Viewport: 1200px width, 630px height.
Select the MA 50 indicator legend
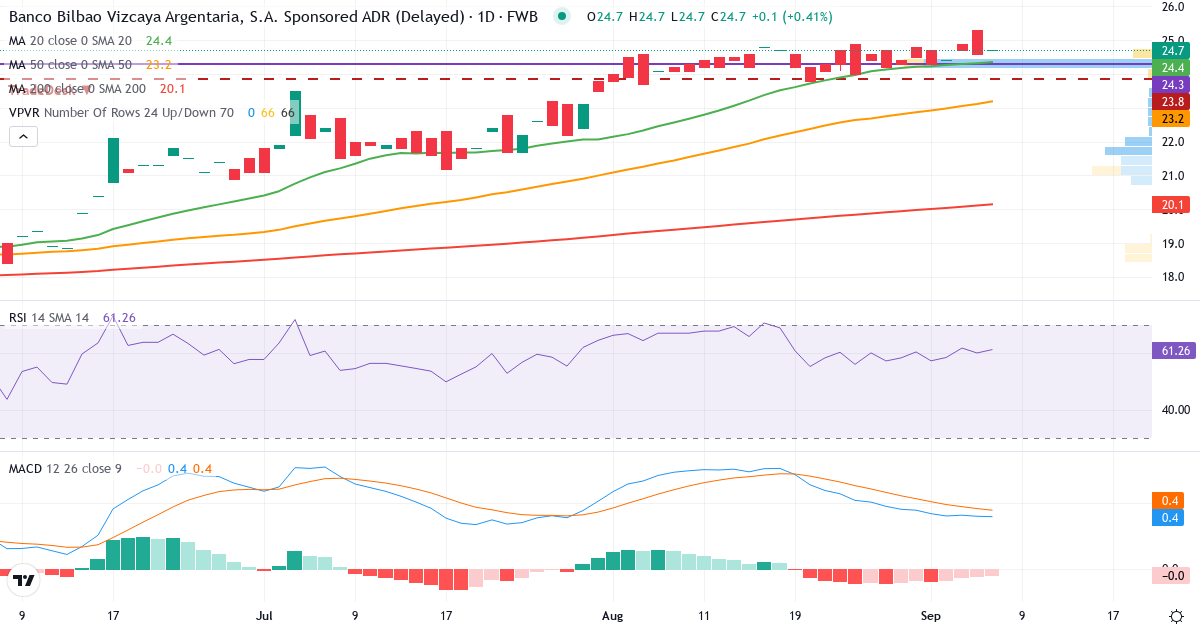70,65
